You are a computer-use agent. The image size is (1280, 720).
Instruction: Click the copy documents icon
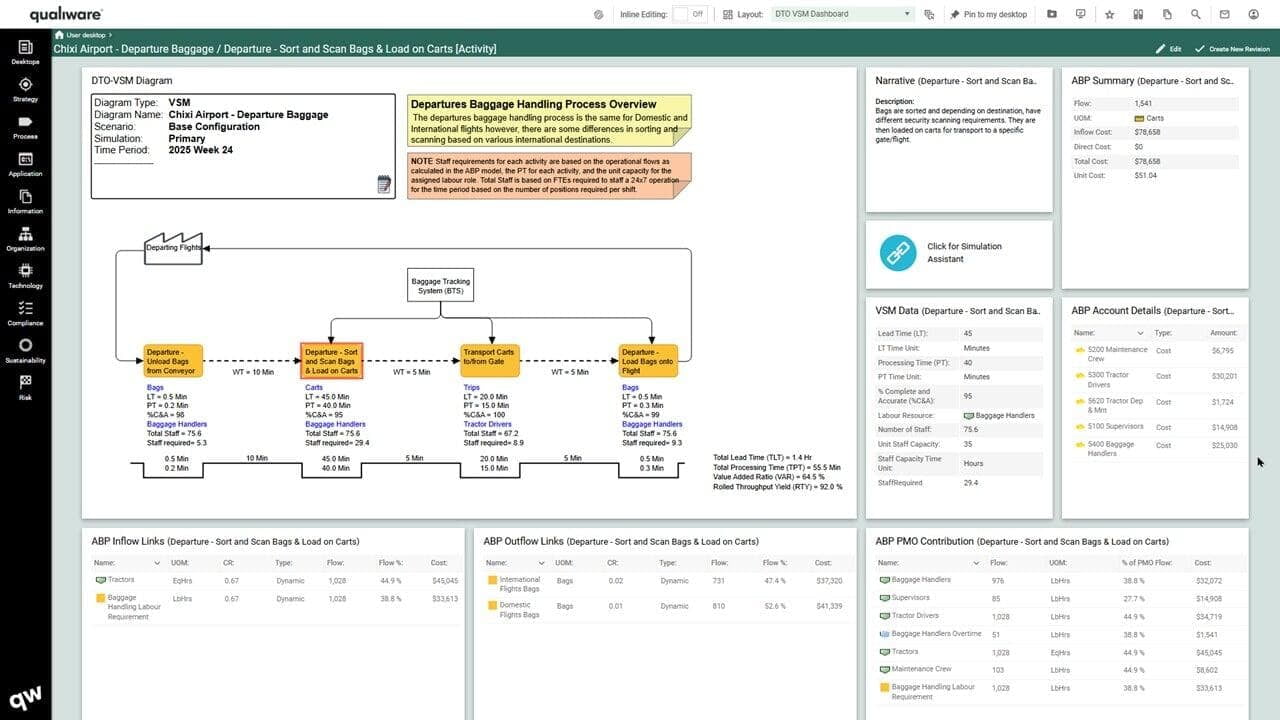click(1167, 14)
